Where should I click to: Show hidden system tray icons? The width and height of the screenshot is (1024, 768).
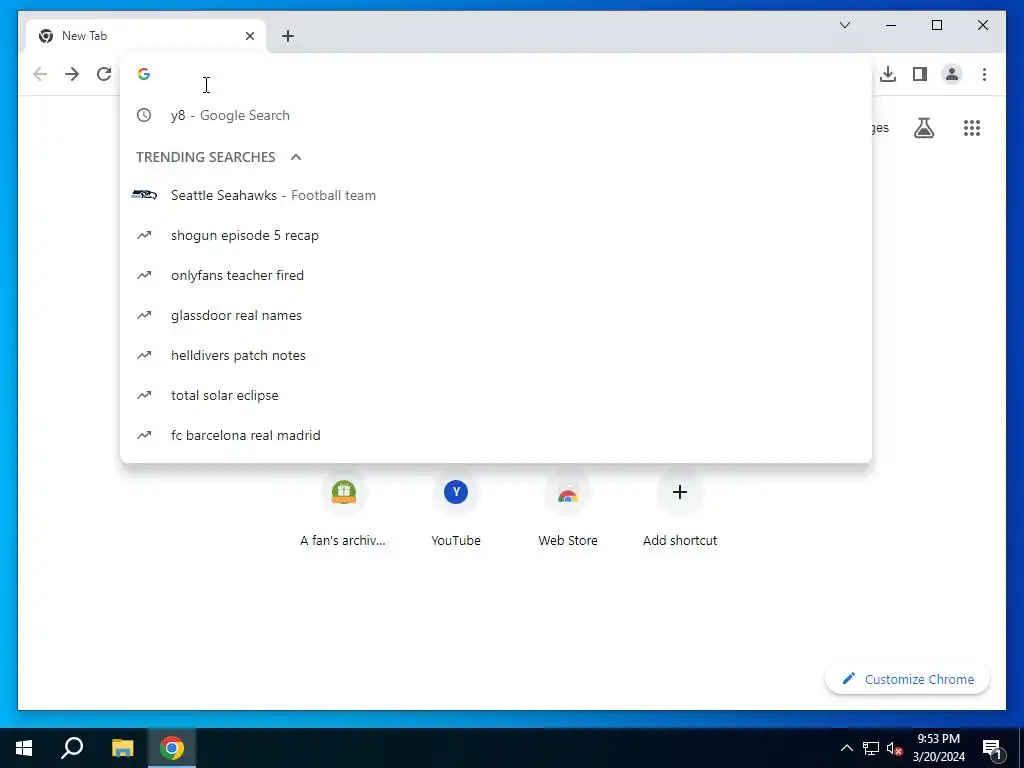[846, 748]
